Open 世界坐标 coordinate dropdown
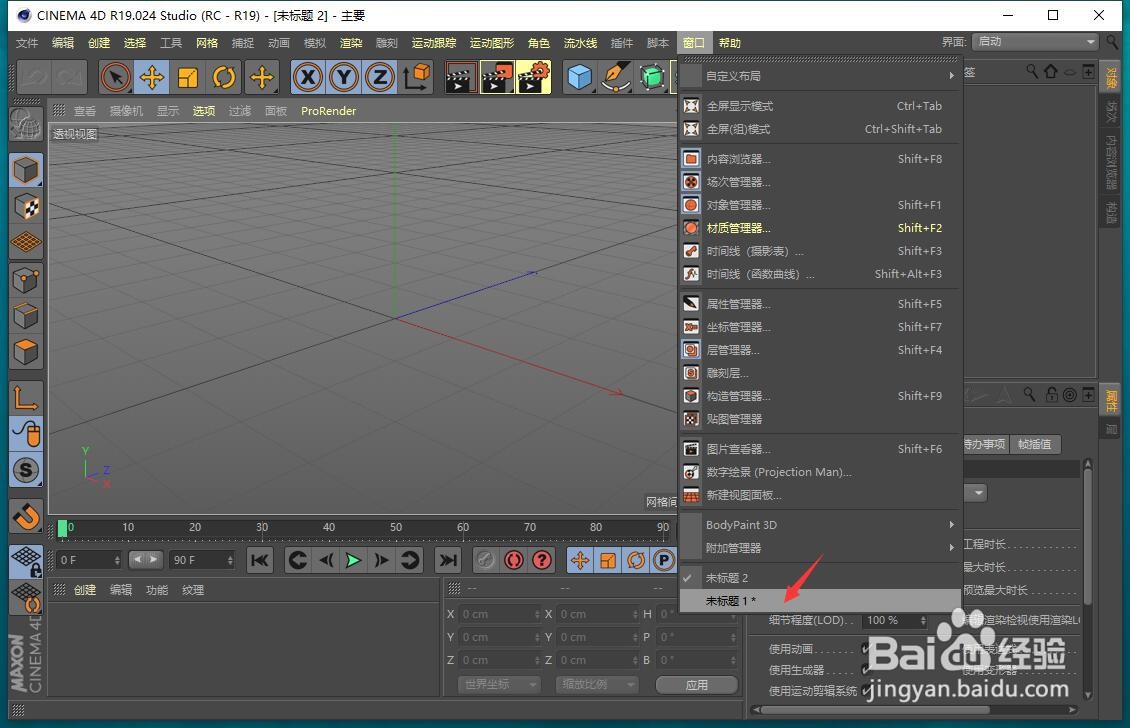The image size is (1130, 728). [x=499, y=684]
